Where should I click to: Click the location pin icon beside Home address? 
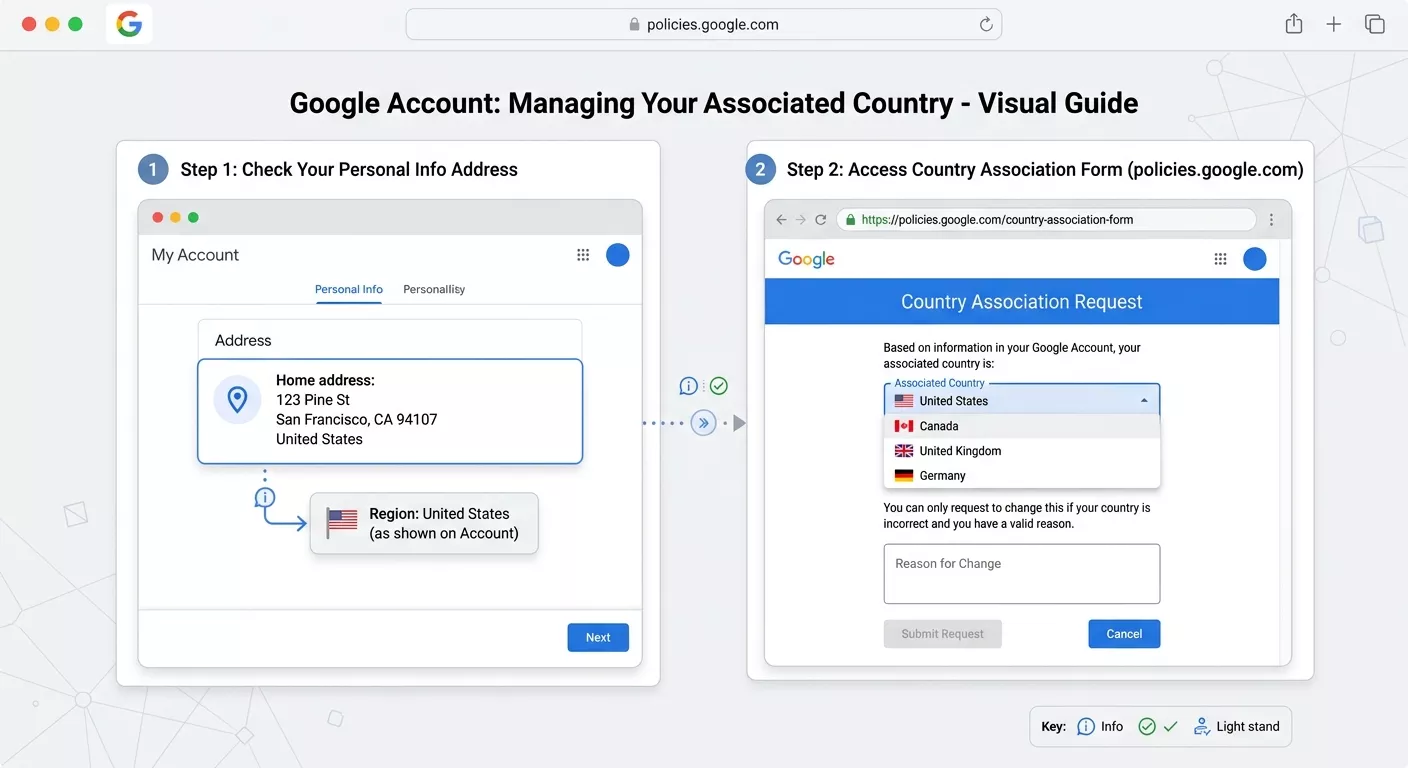click(237, 400)
